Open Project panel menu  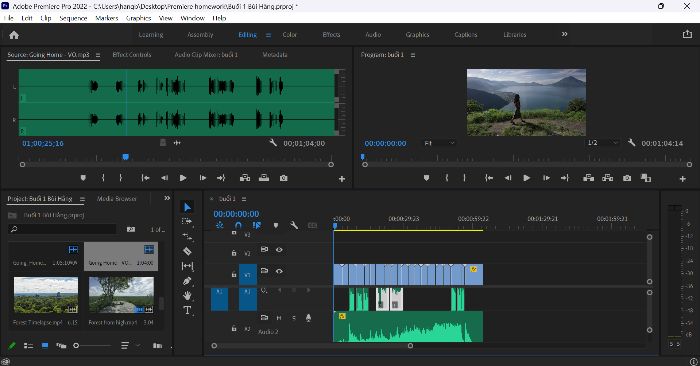tap(82, 199)
